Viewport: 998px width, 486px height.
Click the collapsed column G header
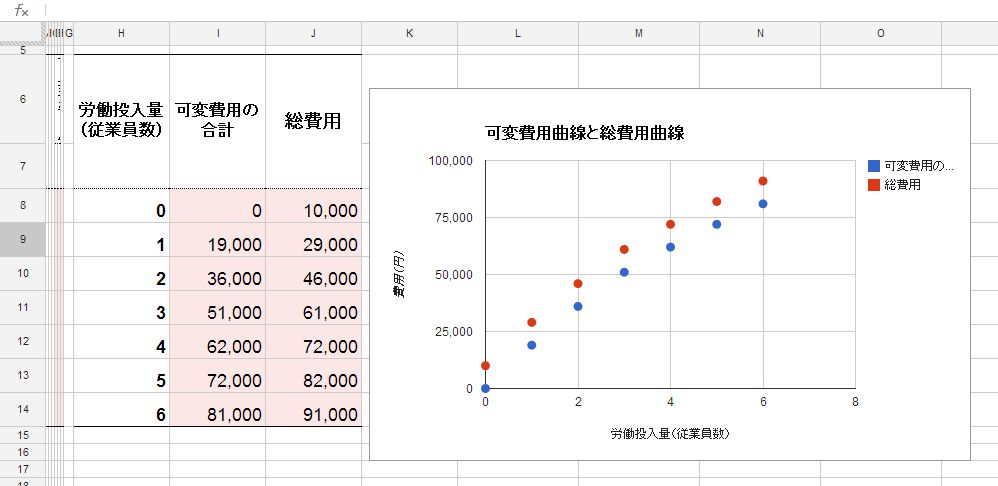(69, 34)
